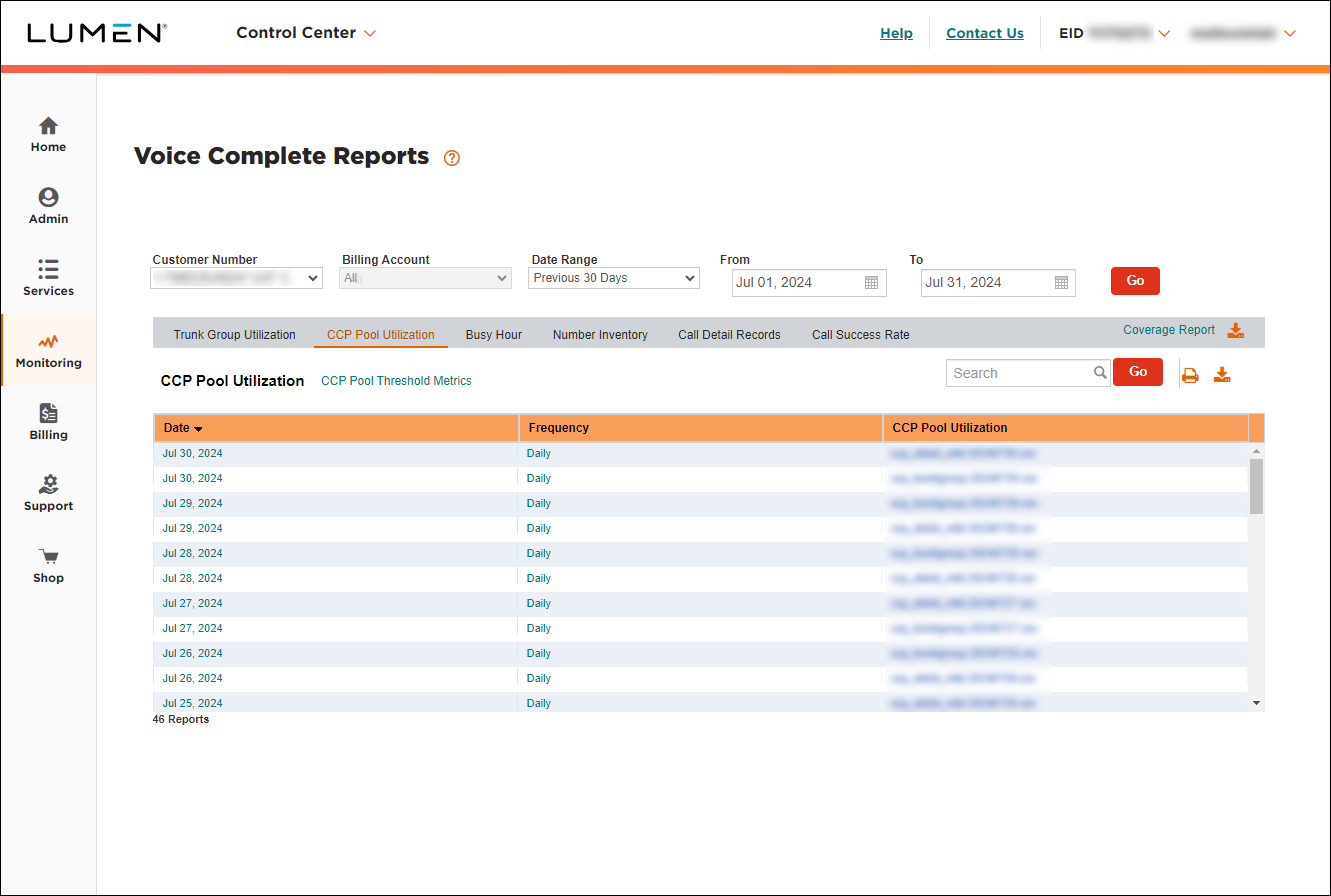Image resolution: width=1331 pixels, height=896 pixels.
Task: Open CCP Pool Threshold Metrics
Action: (396, 380)
